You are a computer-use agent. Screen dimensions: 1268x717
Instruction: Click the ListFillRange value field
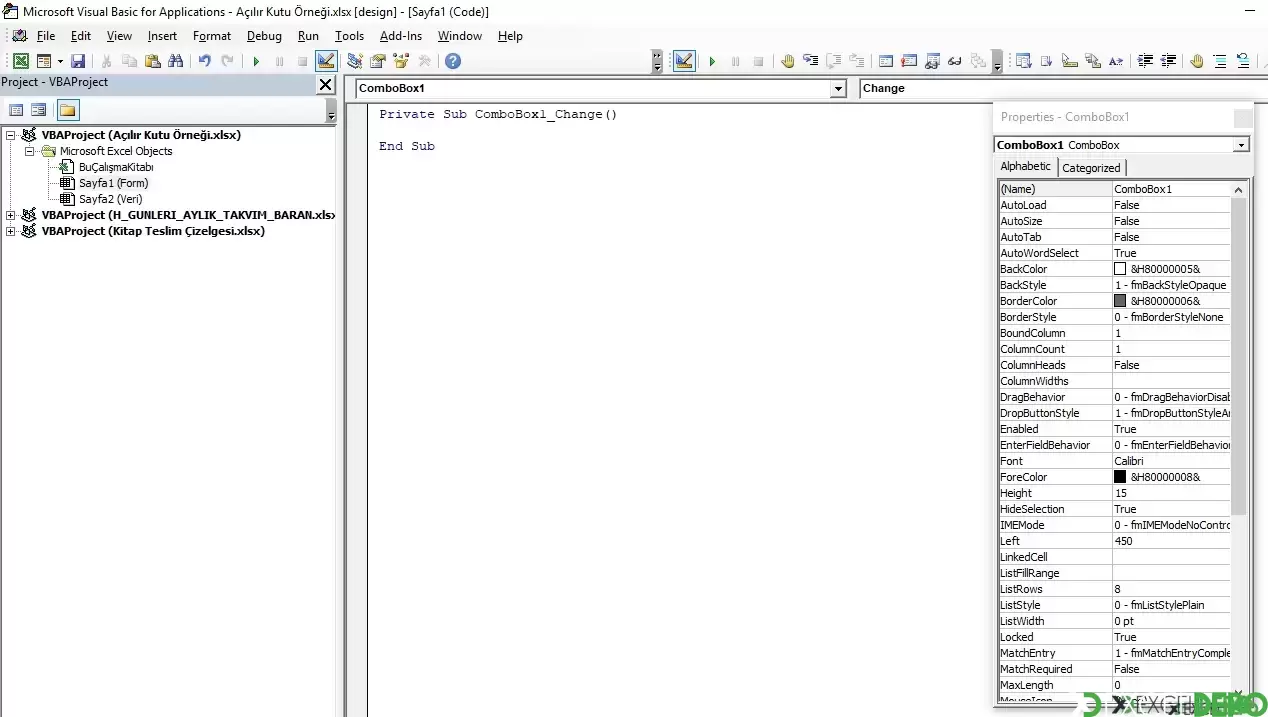[1171, 573]
